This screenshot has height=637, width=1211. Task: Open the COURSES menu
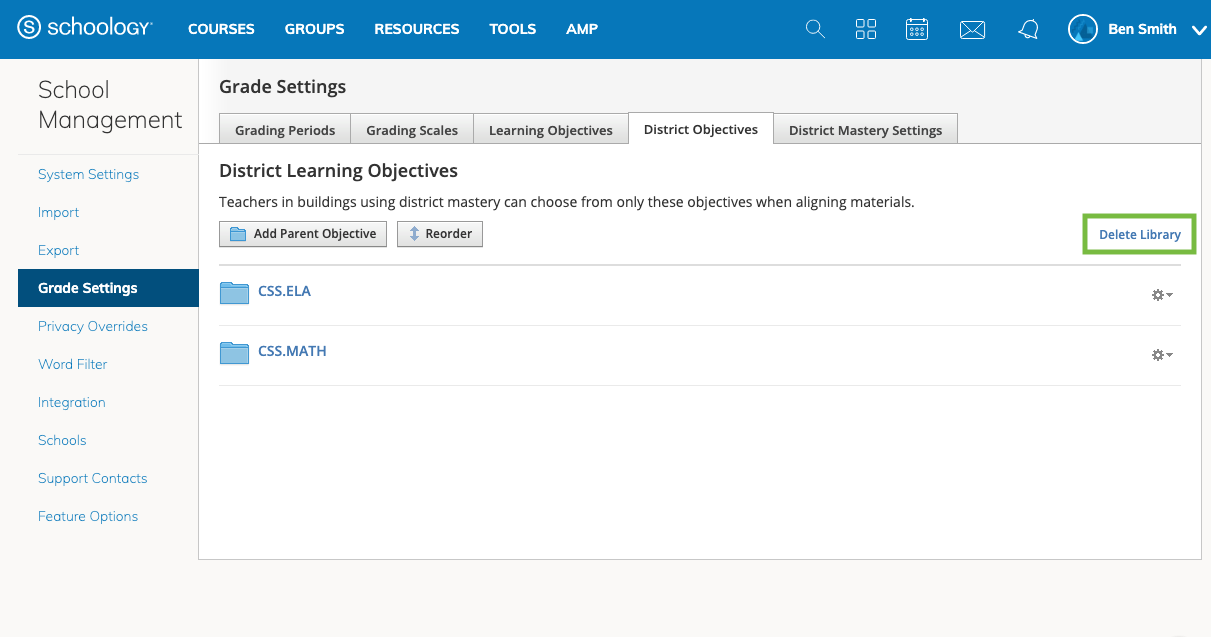[x=221, y=29]
